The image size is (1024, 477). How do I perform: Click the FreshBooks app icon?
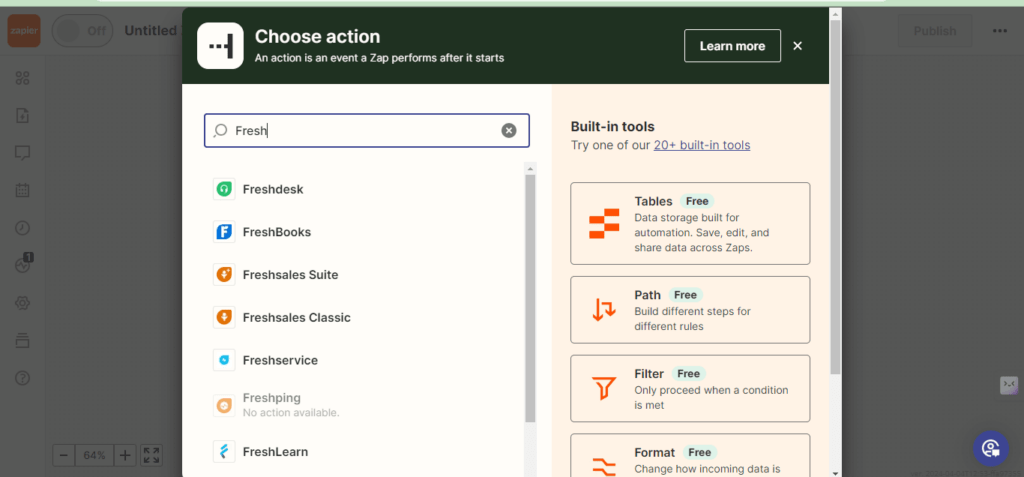(x=224, y=232)
